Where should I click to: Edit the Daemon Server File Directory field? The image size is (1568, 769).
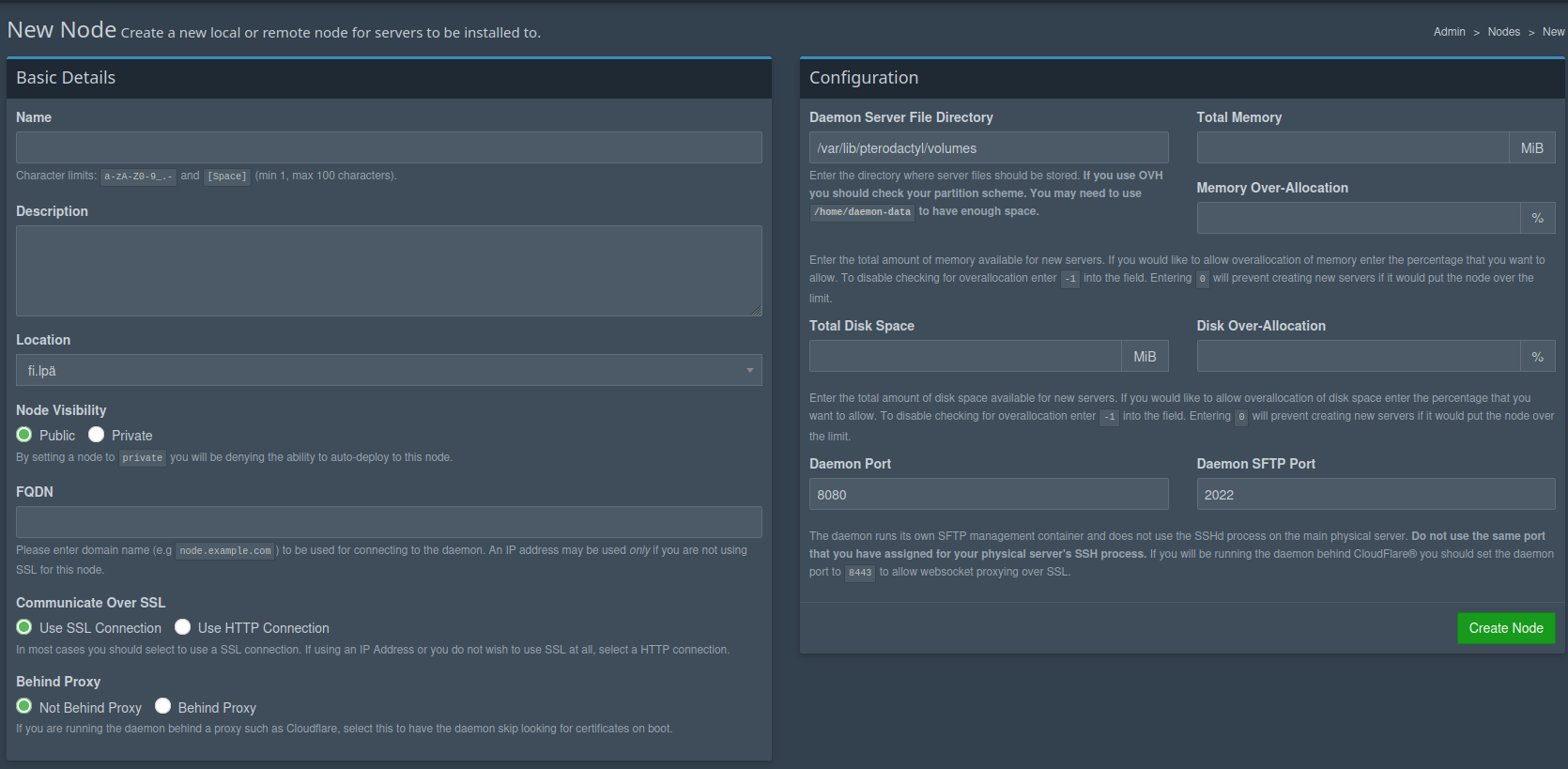(988, 147)
